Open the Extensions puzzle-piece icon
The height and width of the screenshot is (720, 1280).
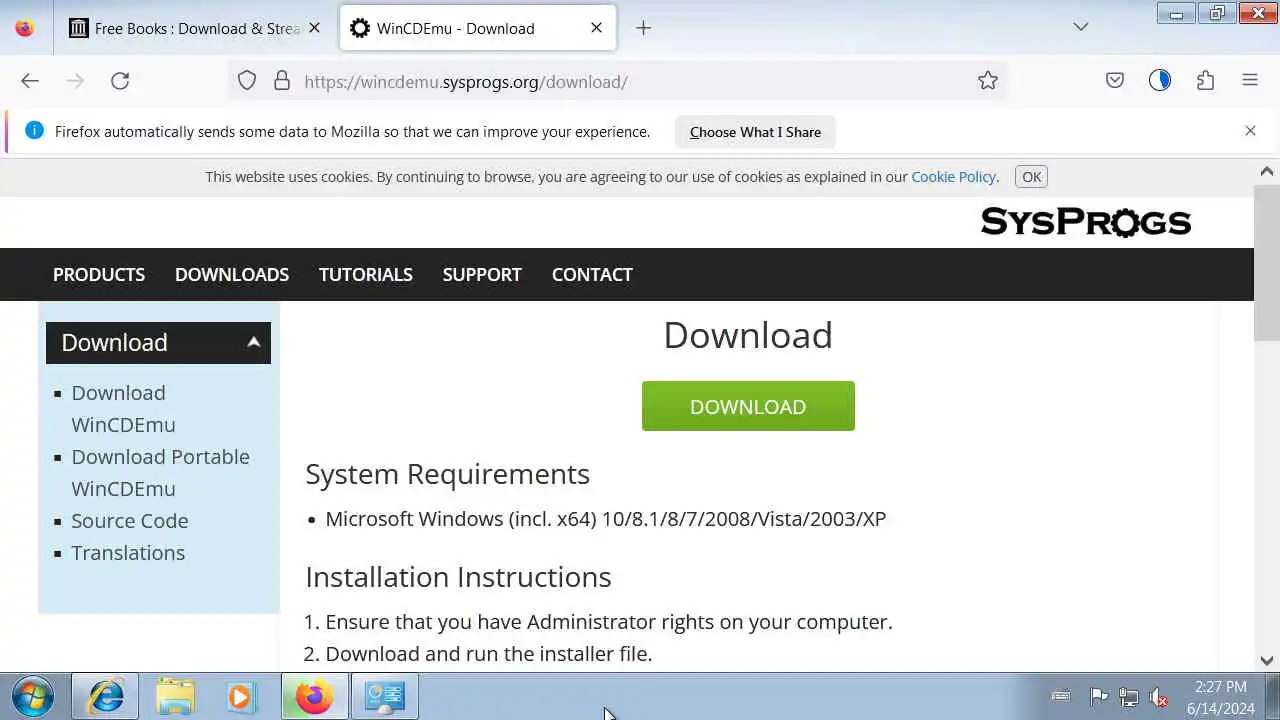(1205, 81)
